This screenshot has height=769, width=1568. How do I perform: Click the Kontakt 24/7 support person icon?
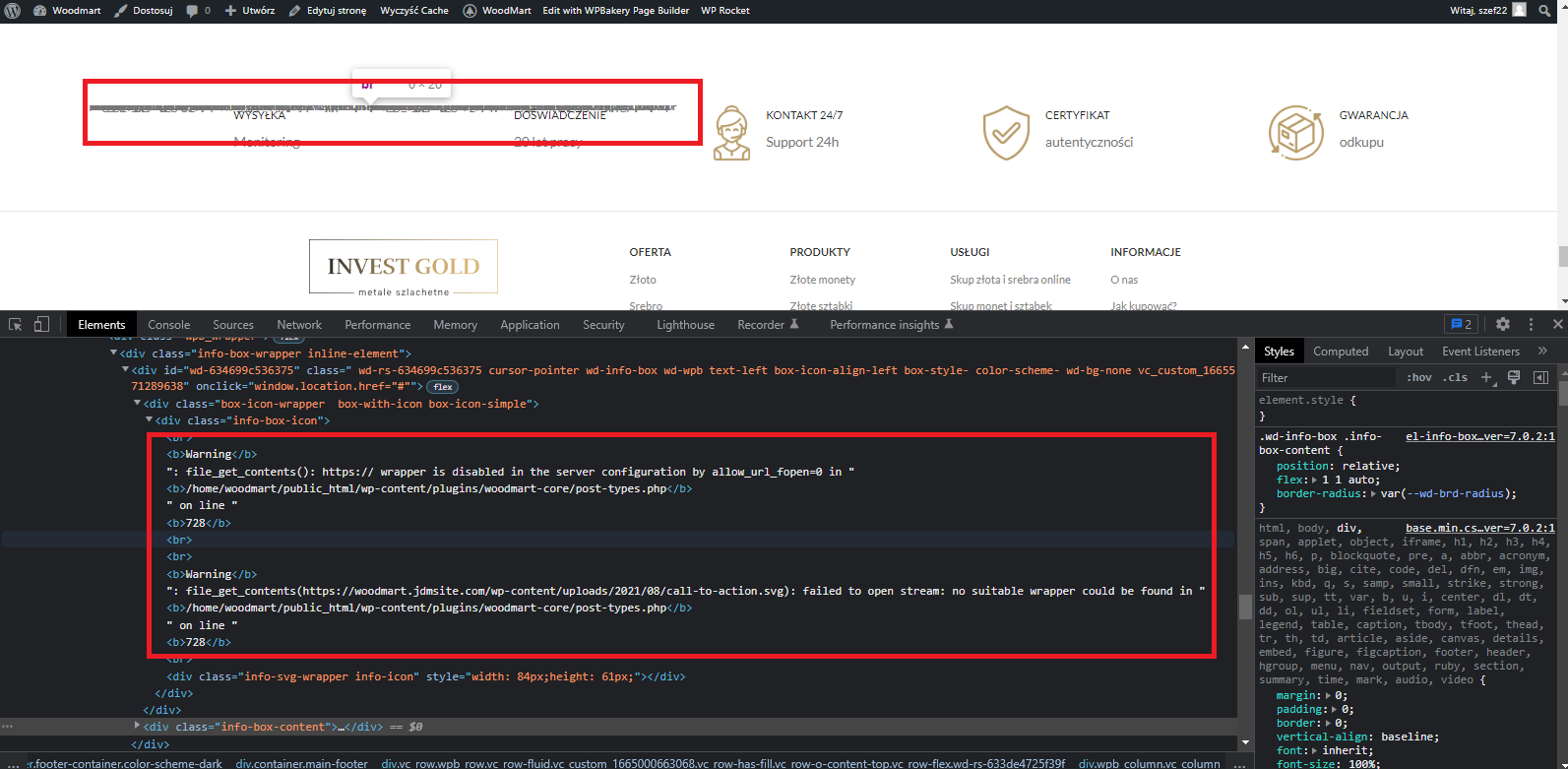[731, 133]
